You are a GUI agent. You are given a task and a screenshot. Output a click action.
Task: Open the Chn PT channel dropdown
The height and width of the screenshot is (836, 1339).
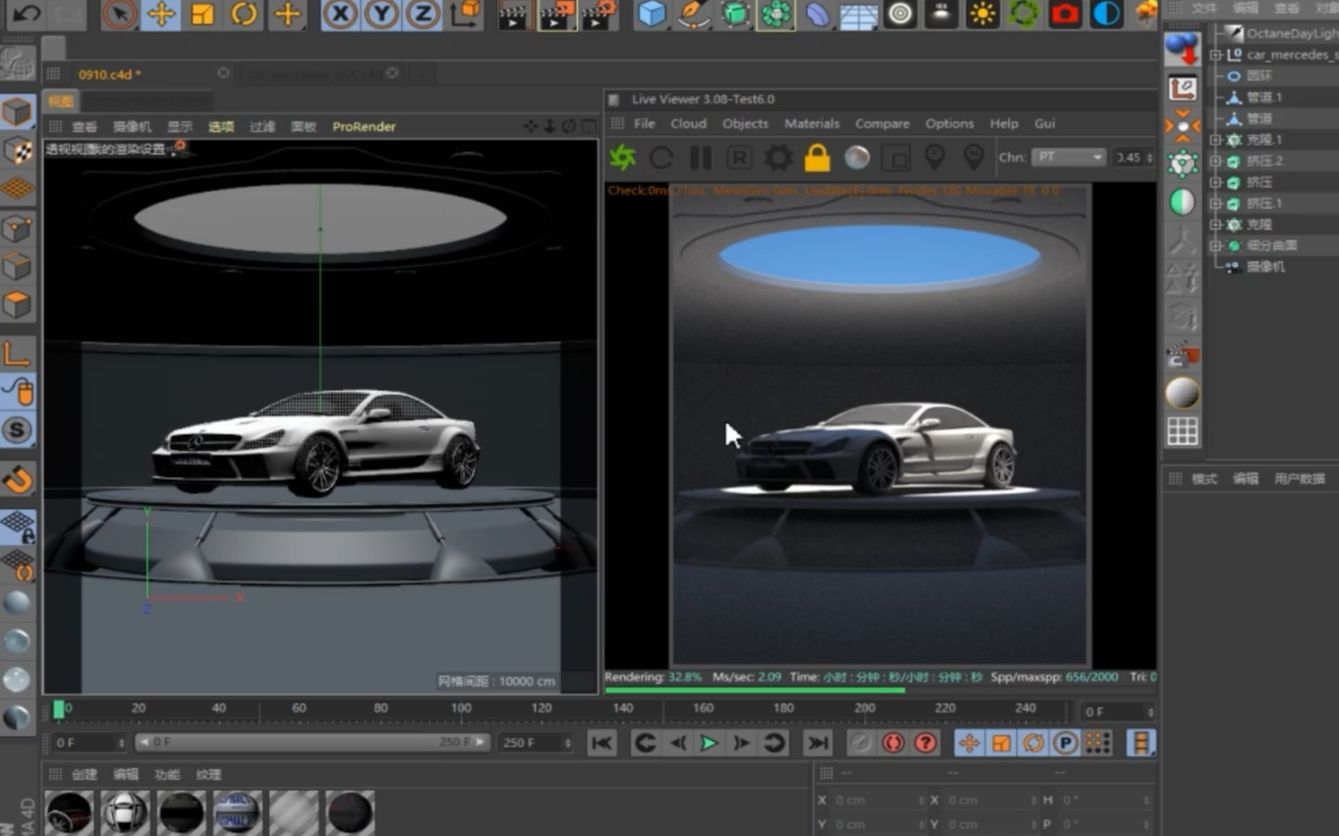(1068, 158)
